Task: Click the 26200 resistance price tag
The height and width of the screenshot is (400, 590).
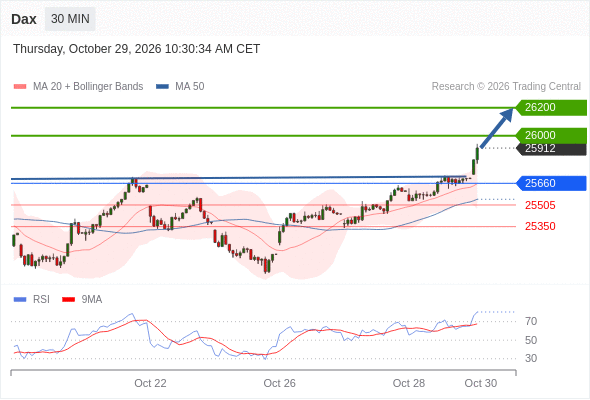Action: click(x=551, y=108)
